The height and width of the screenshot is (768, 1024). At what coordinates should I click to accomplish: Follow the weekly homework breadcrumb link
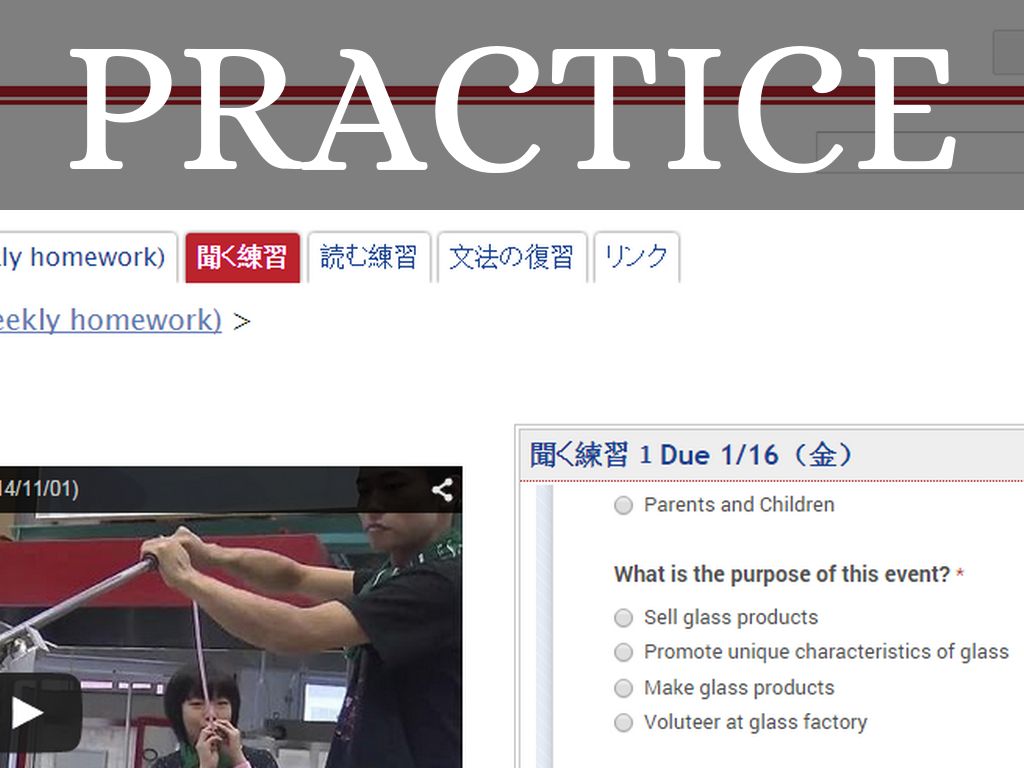[x=110, y=320]
